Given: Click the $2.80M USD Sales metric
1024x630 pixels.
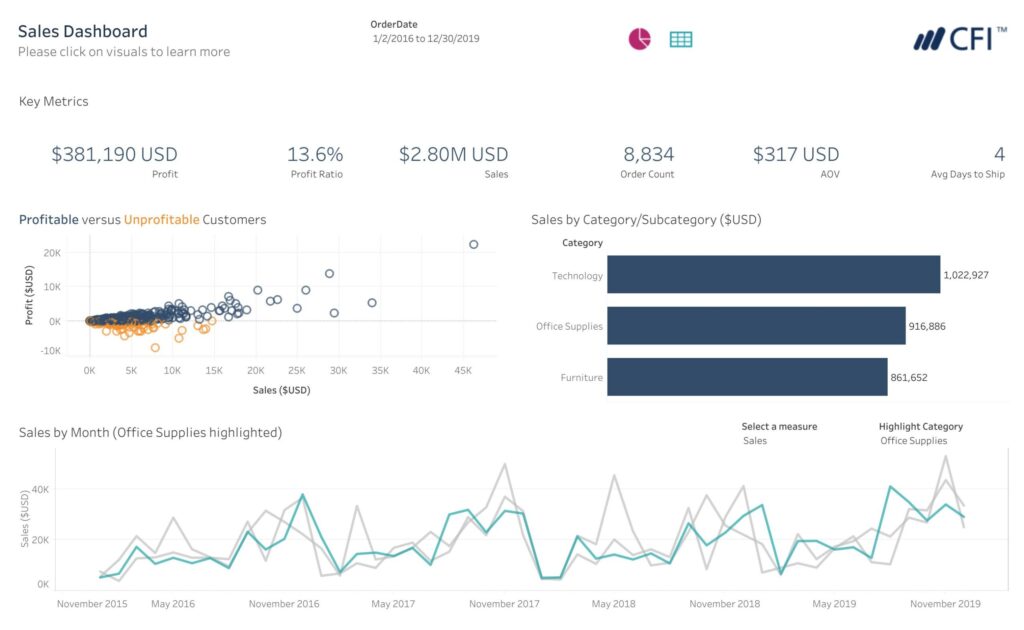Looking at the screenshot, I should [x=453, y=154].
